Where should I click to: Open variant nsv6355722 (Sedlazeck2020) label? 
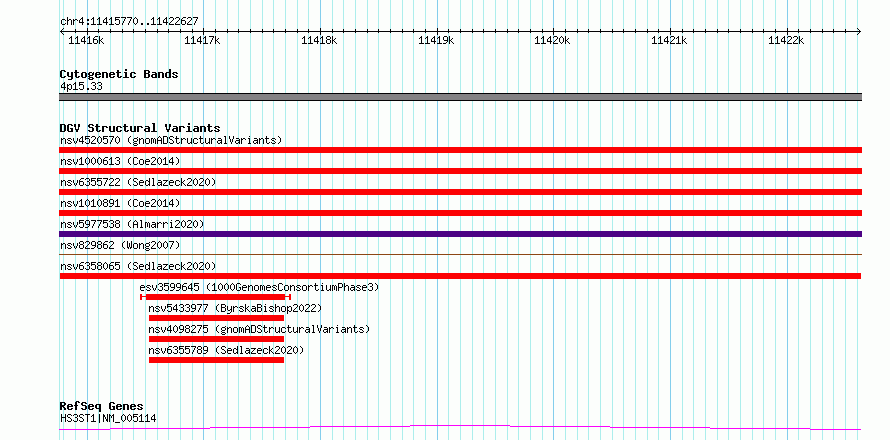tap(138, 182)
